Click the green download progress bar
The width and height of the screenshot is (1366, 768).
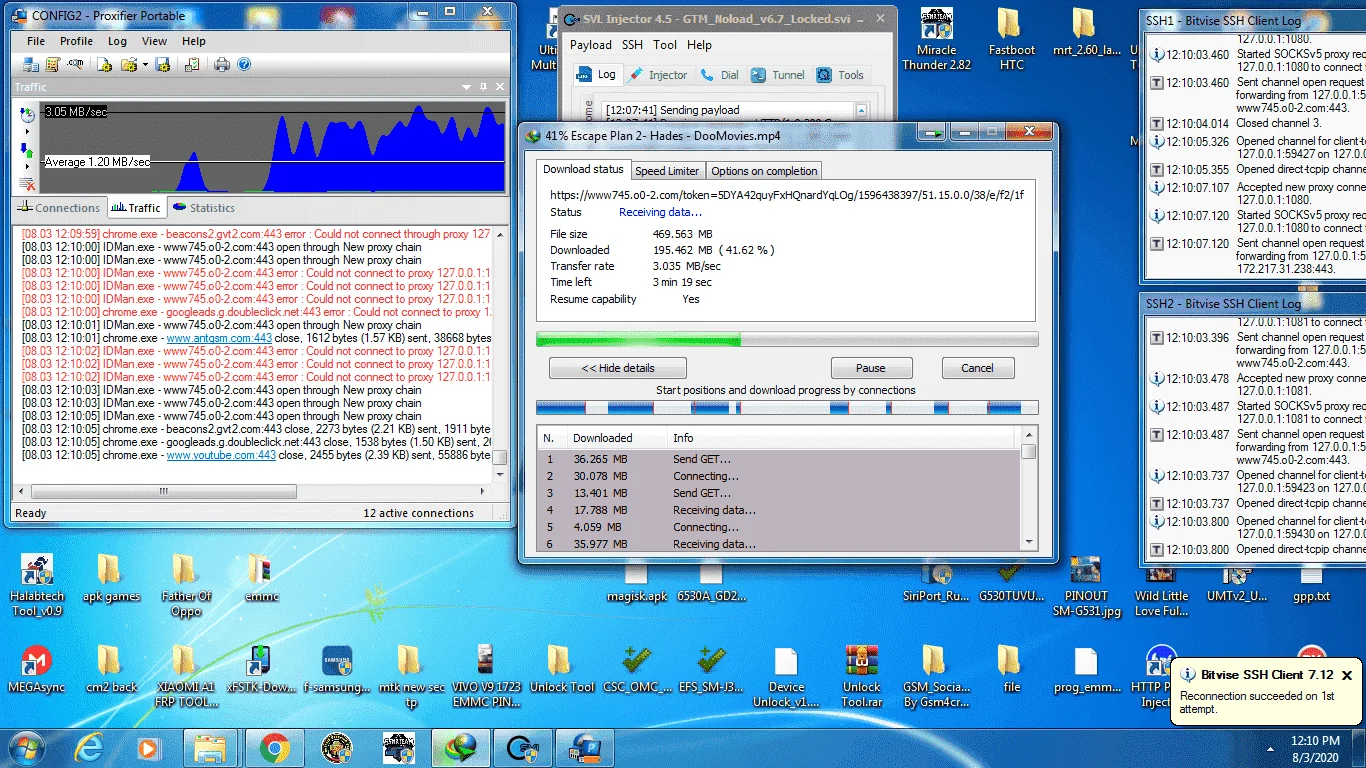(x=787, y=340)
